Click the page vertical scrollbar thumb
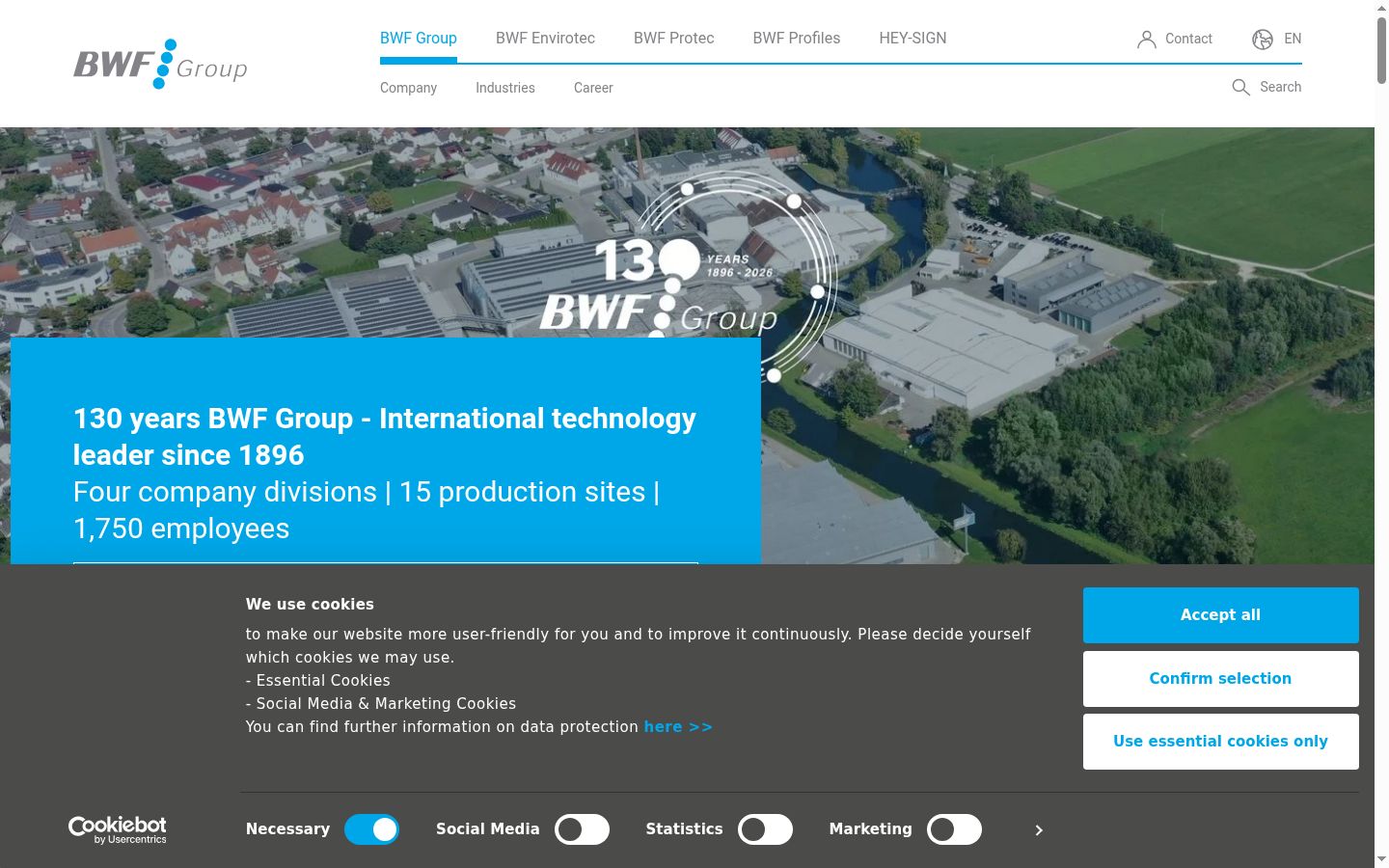This screenshot has width=1389, height=868. coord(1381,50)
